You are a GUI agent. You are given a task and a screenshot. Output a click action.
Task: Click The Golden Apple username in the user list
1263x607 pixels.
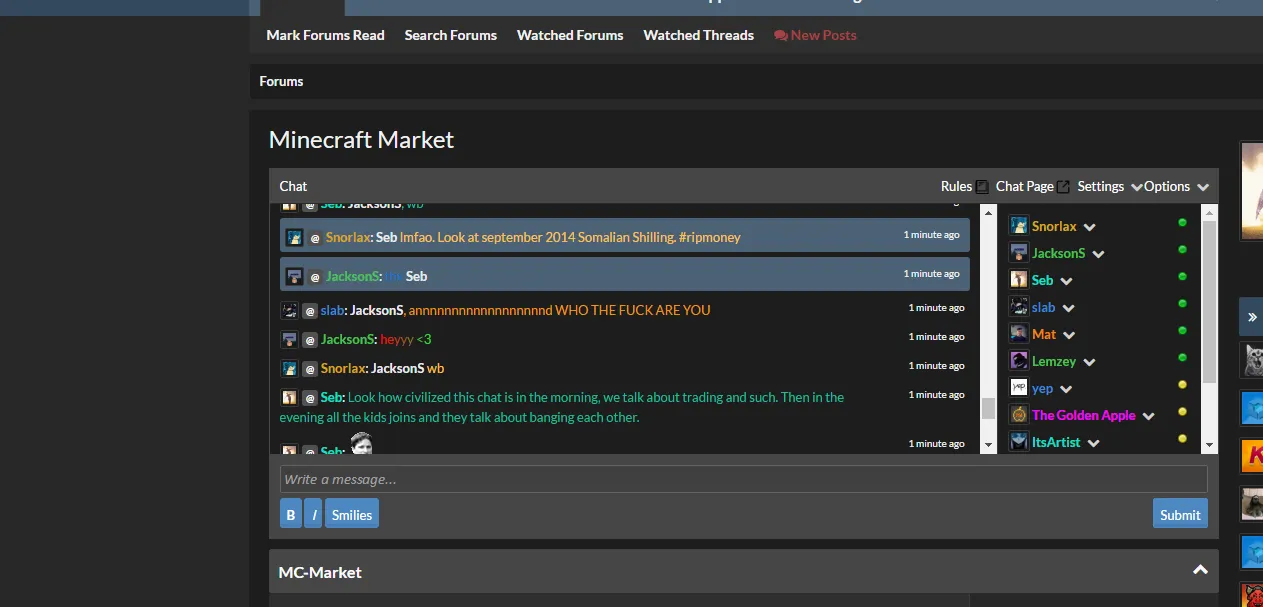[x=1084, y=415]
